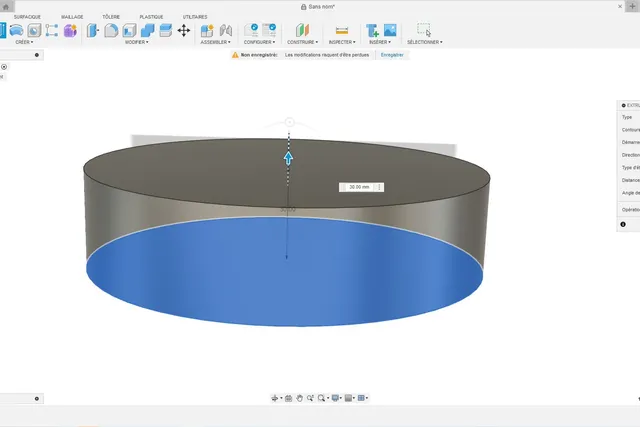Collapse the Extrude dialog header
The height and width of the screenshot is (427, 640).
tap(624, 105)
